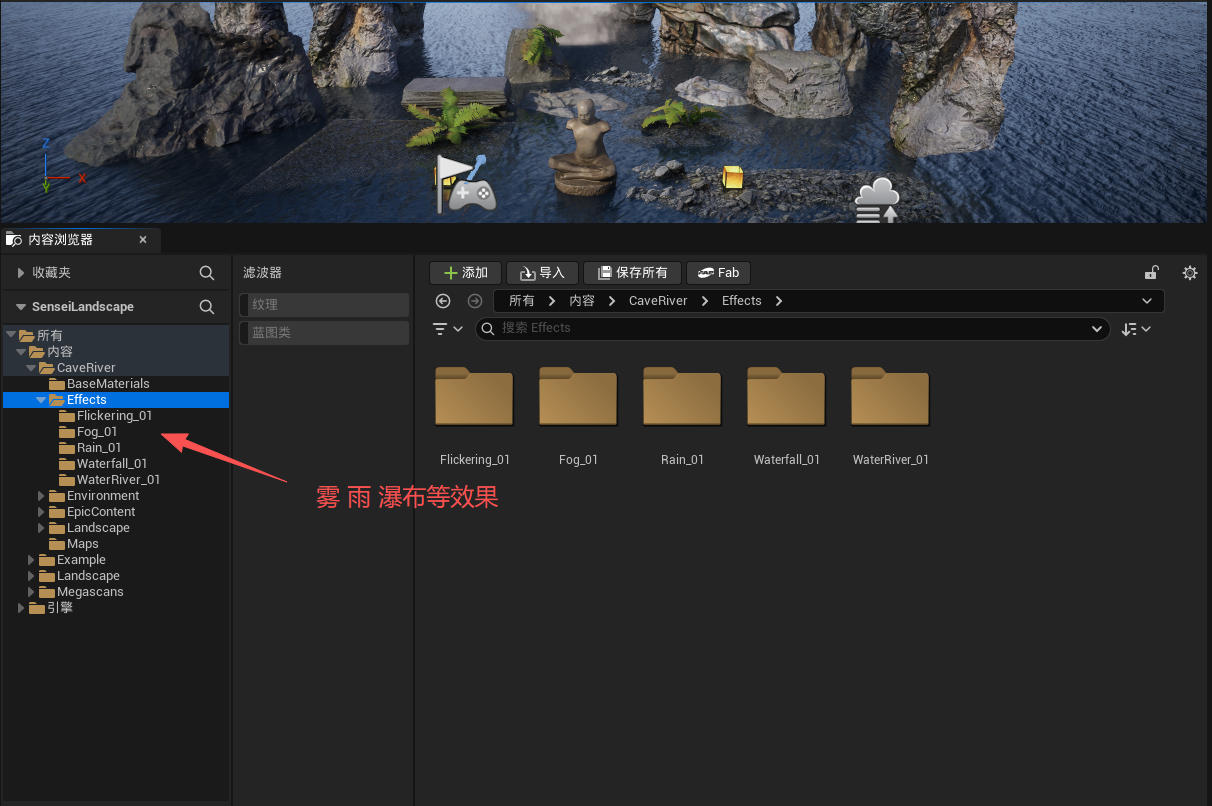
Task: Select the yellow box actor icon in viewport
Action: click(733, 177)
